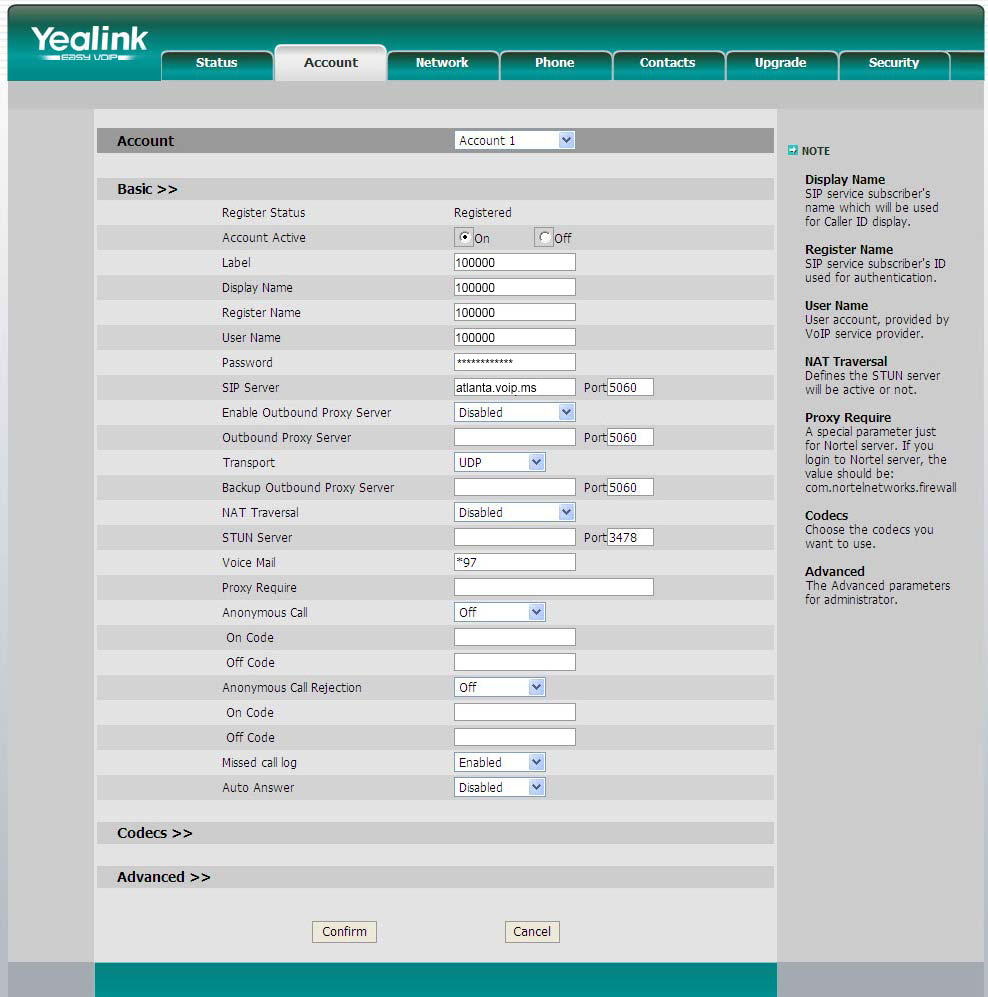Open the Auto Answer dropdown

click(x=500, y=787)
